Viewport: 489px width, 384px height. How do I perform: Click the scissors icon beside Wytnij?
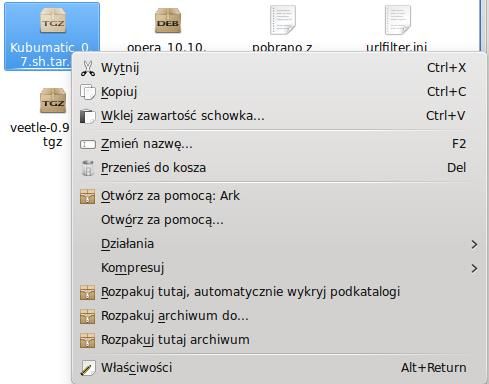88,68
